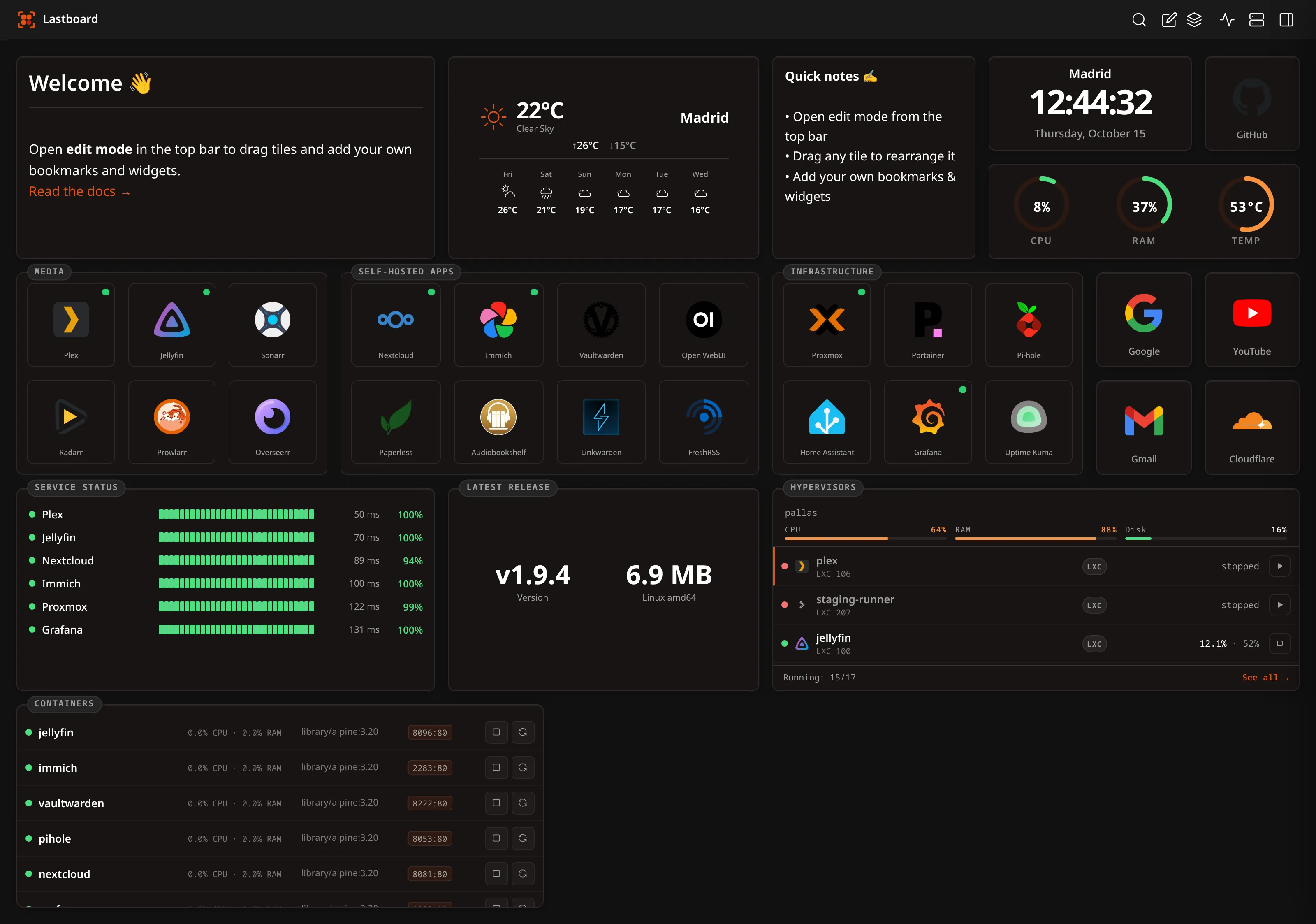This screenshot has height=924, width=1316.
Task: Open the Open WebUI tile
Action: [704, 325]
